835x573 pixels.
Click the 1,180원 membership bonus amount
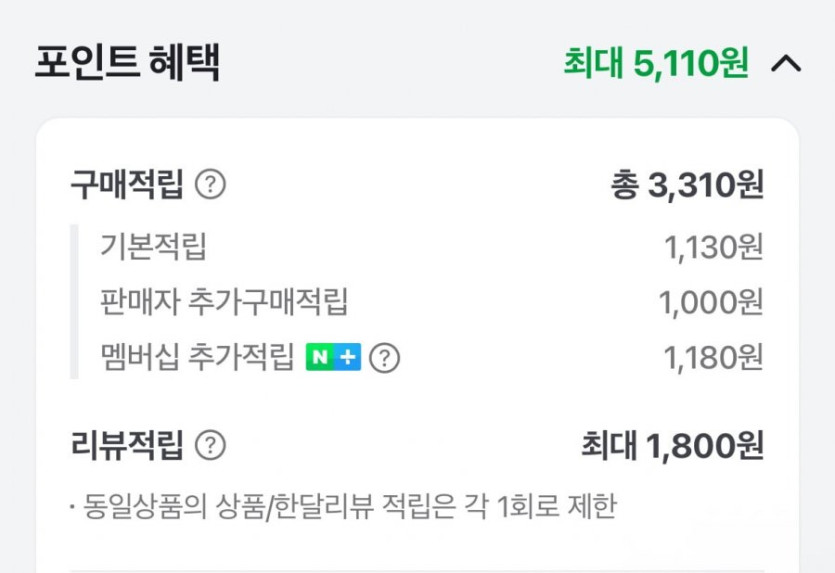coord(713,357)
